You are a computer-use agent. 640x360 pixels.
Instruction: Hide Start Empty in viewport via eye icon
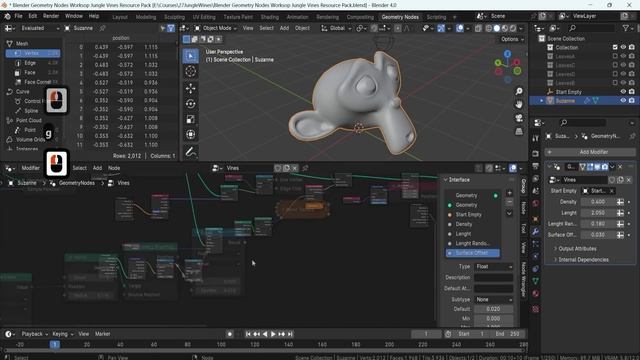point(623,92)
